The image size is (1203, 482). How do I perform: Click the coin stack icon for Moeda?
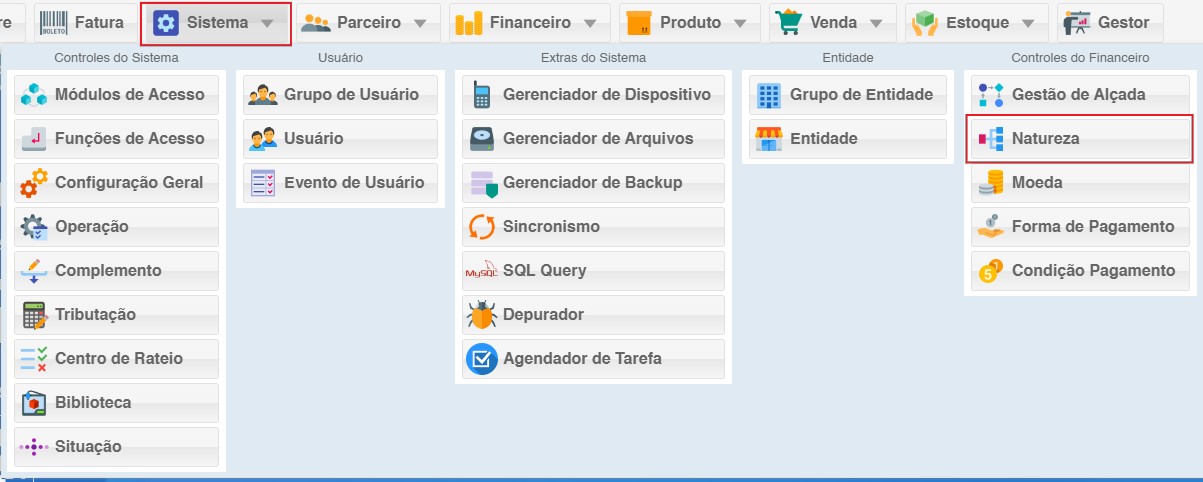point(991,183)
